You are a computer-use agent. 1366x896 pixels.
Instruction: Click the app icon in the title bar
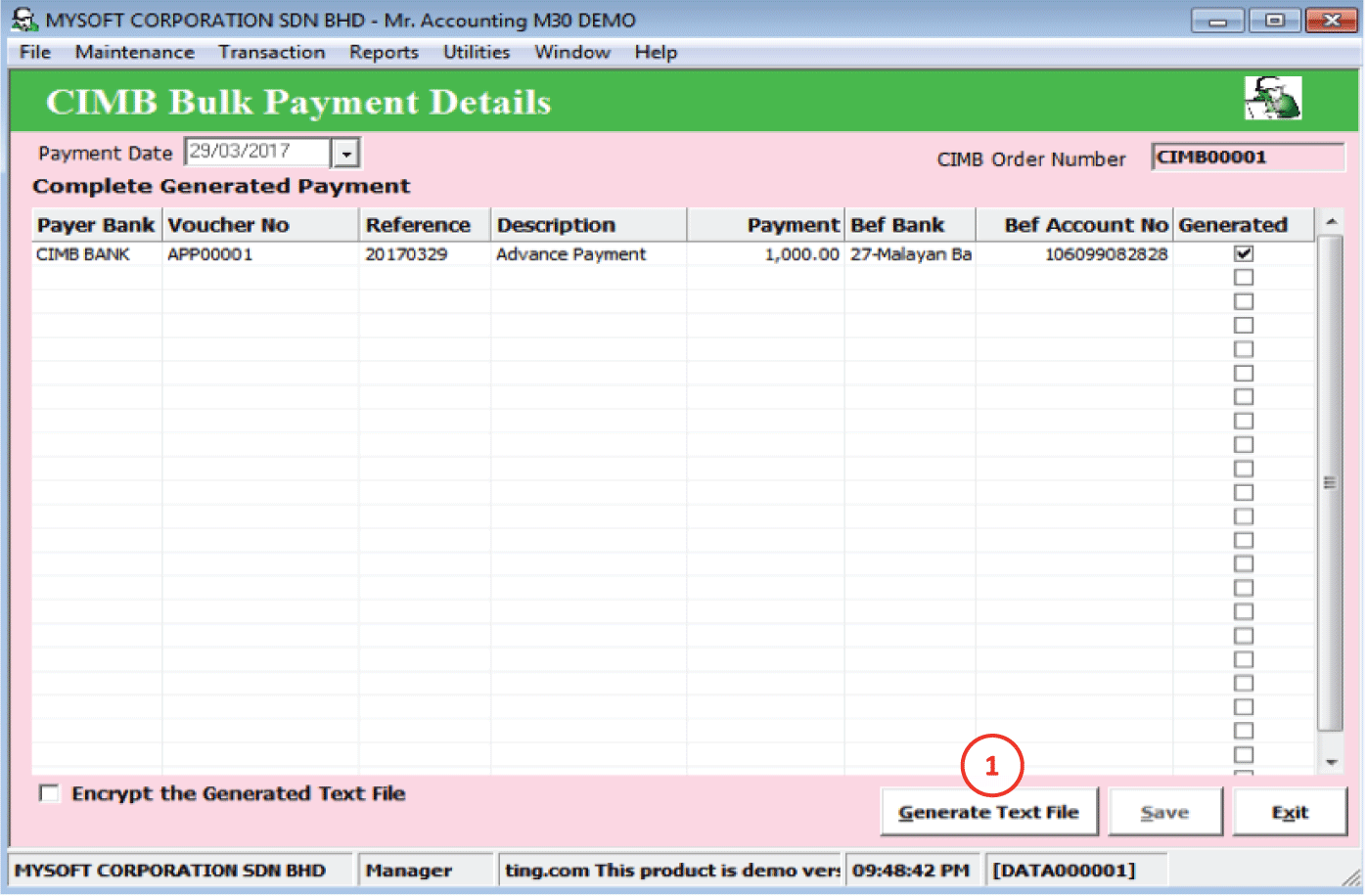(24, 20)
